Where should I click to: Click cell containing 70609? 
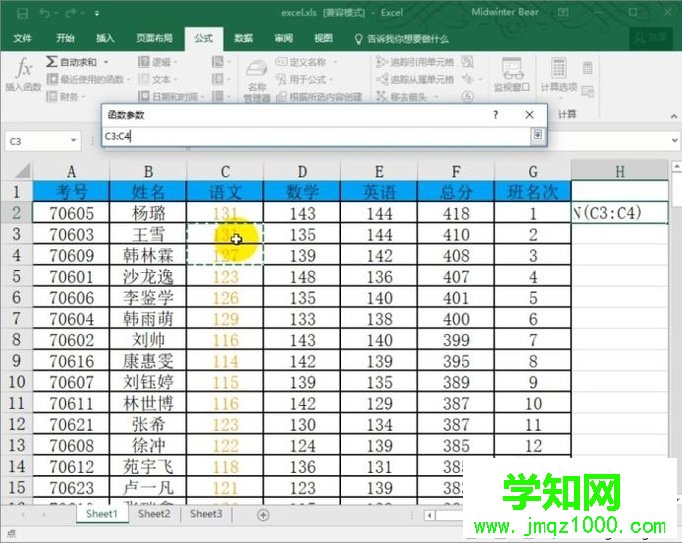coord(71,255)
